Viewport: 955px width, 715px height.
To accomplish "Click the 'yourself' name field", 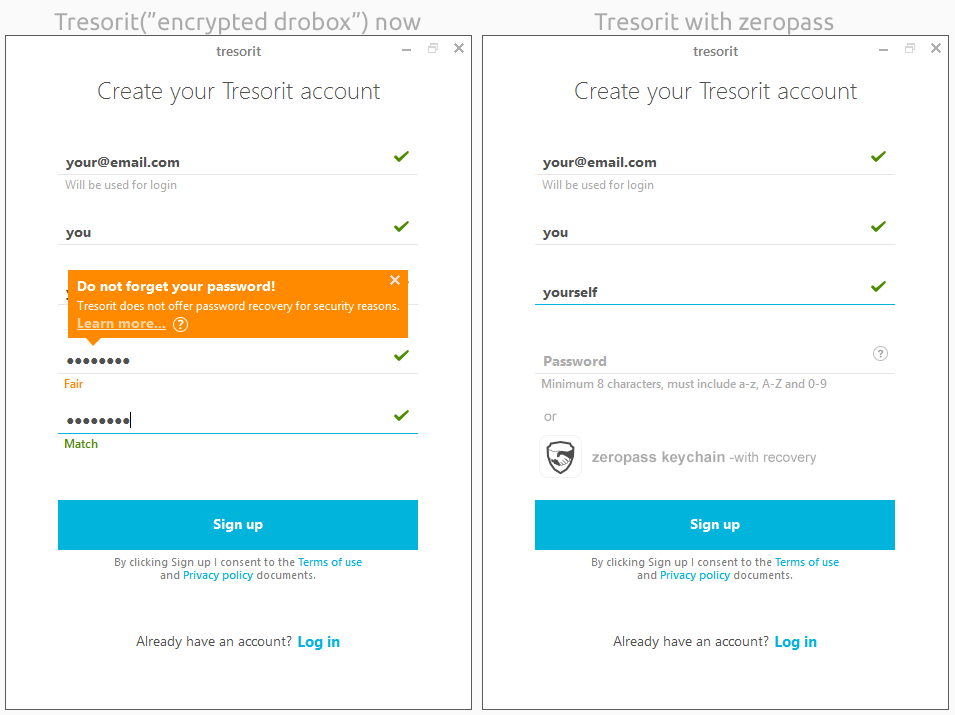I will click(700, 292).
